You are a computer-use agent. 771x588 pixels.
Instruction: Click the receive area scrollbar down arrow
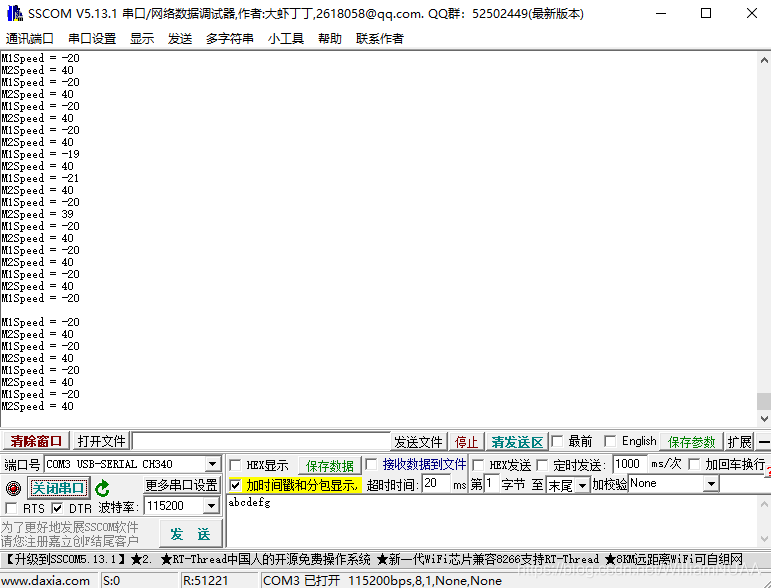[764, 419]
